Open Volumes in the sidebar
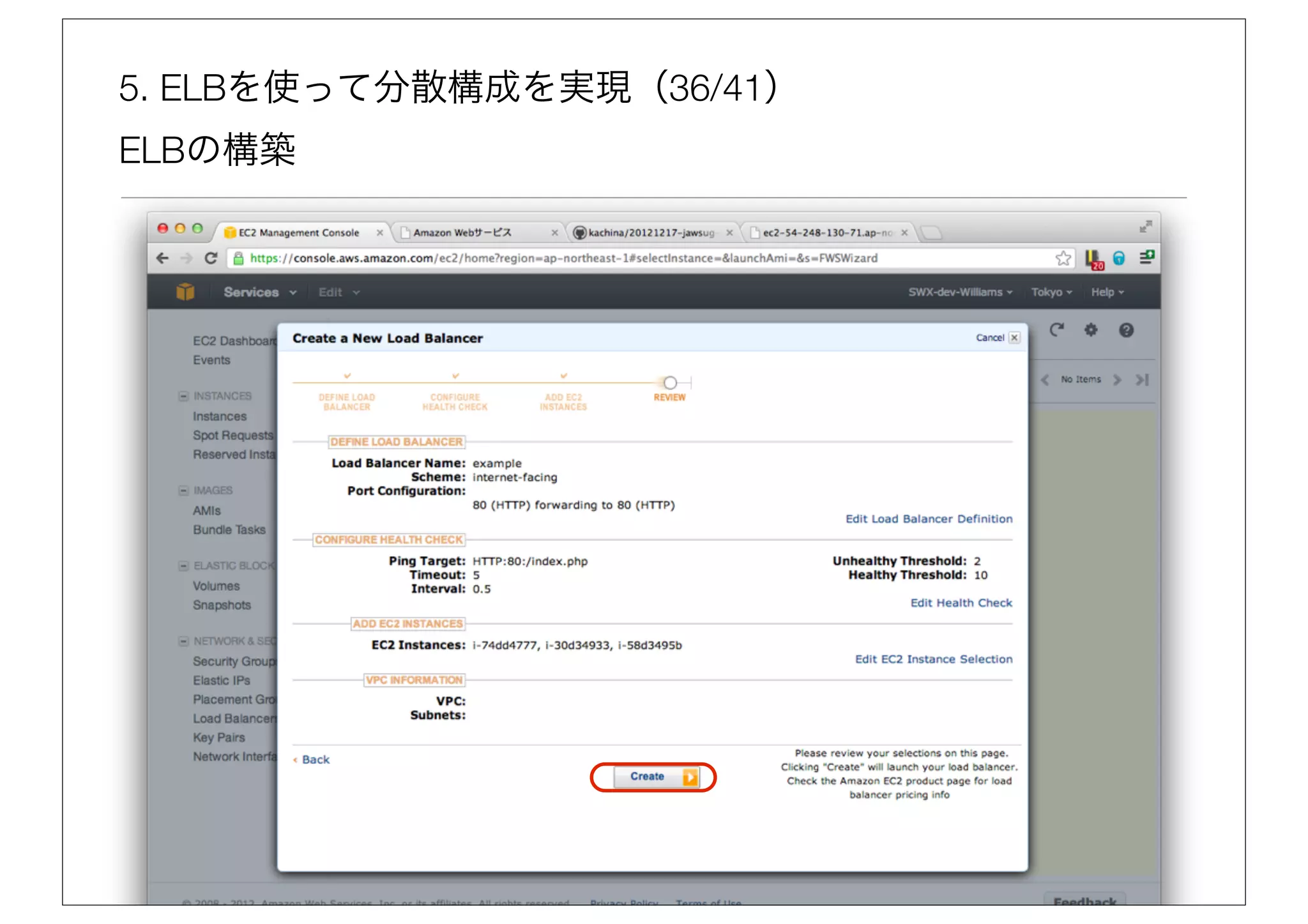 [217, 586]
